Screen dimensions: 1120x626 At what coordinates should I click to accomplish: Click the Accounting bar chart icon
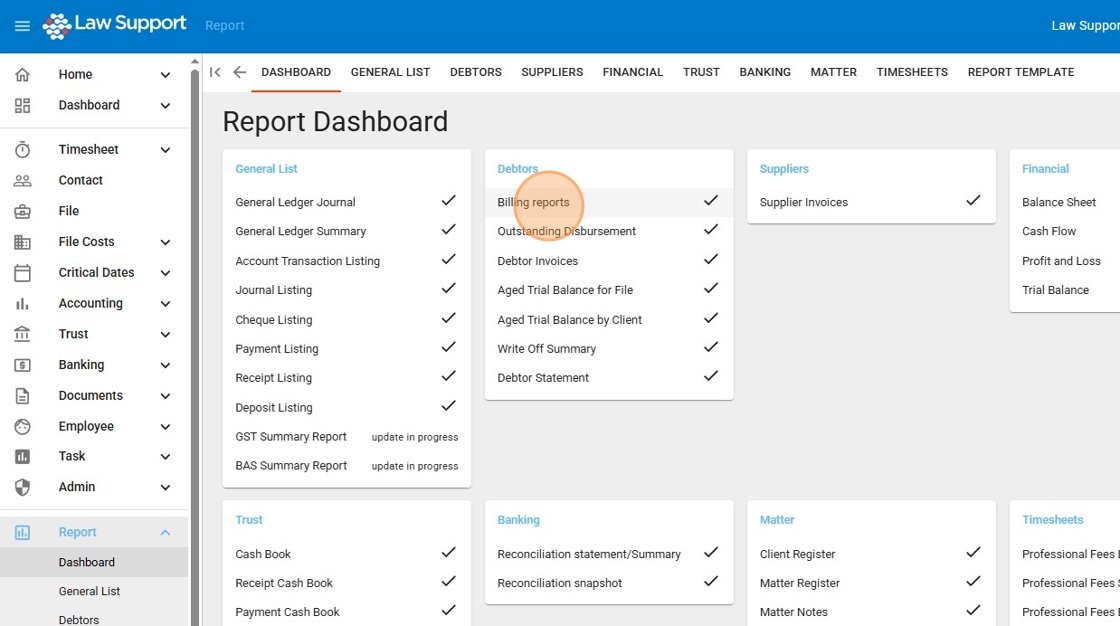pos(22,303)
